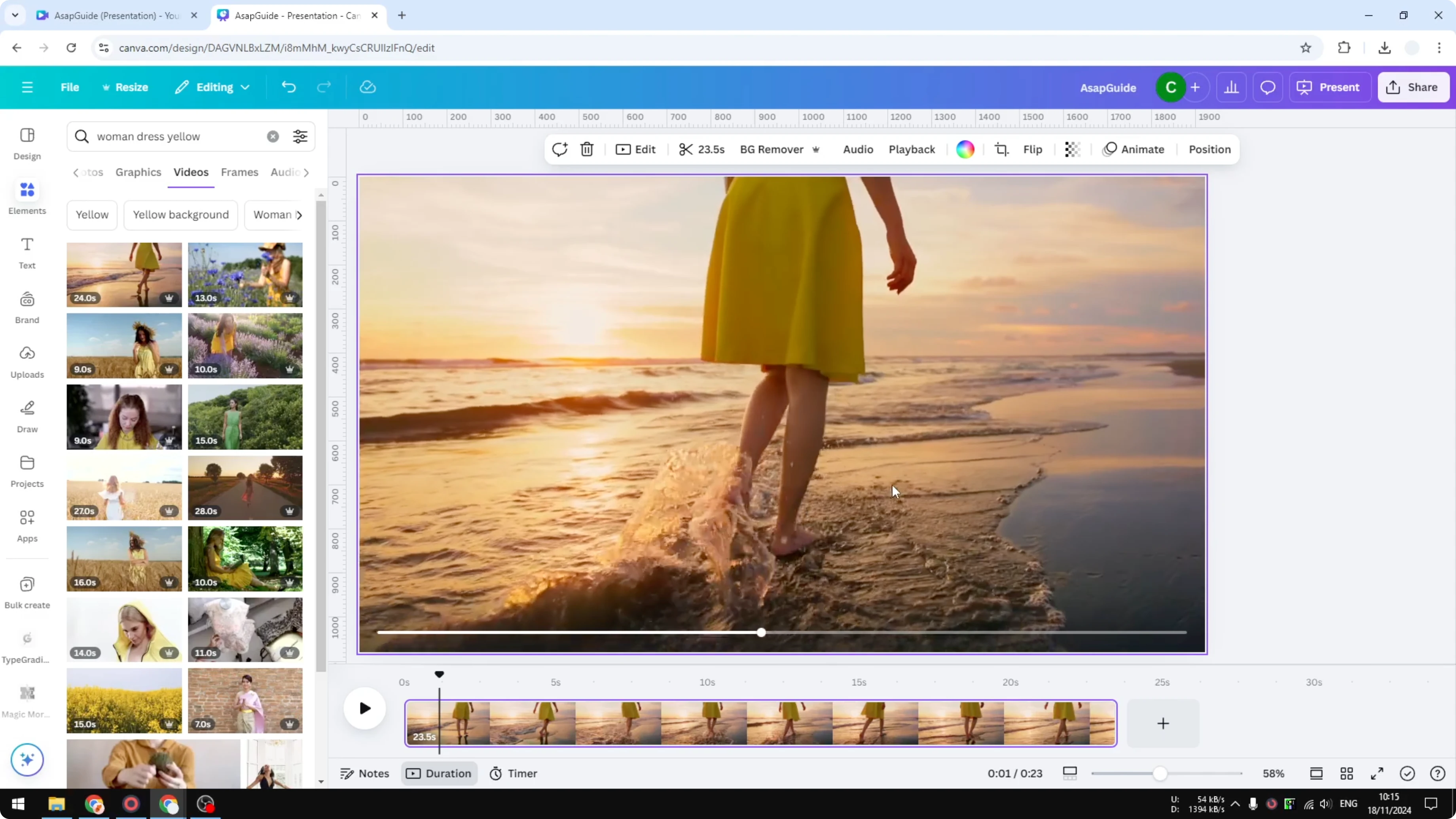This screenshot has height=819, width=1456.
Task: Open the transparency settings icon
Action: (x=1072, y=149)
